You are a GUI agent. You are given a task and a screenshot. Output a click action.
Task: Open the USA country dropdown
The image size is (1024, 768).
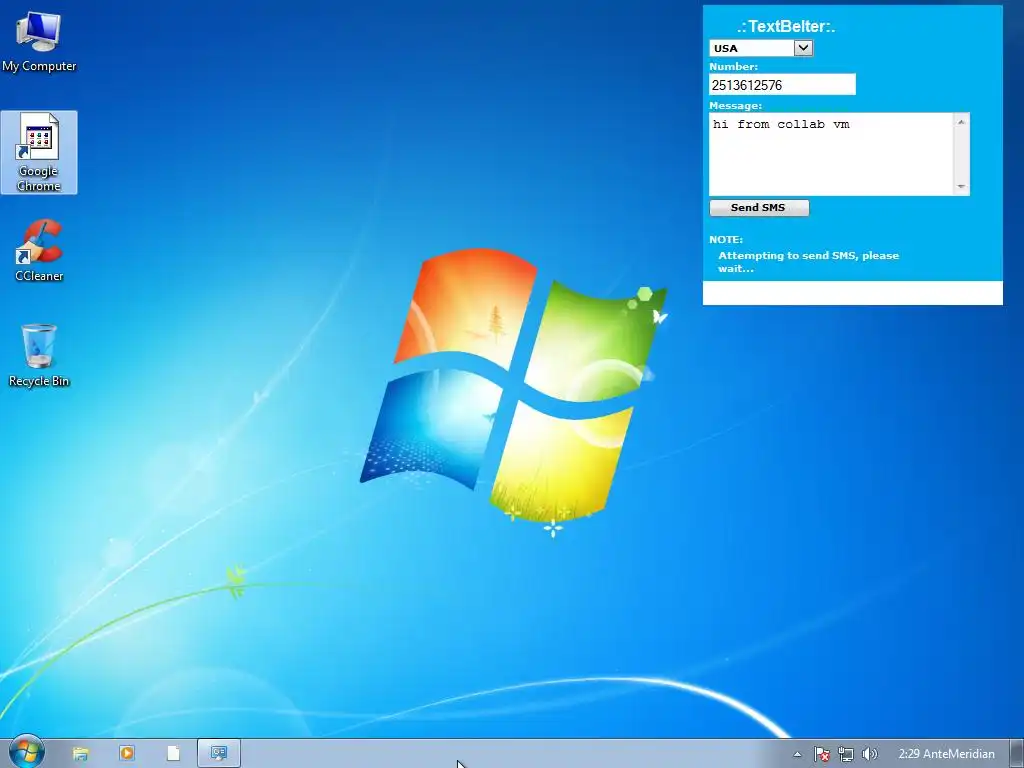761,48
